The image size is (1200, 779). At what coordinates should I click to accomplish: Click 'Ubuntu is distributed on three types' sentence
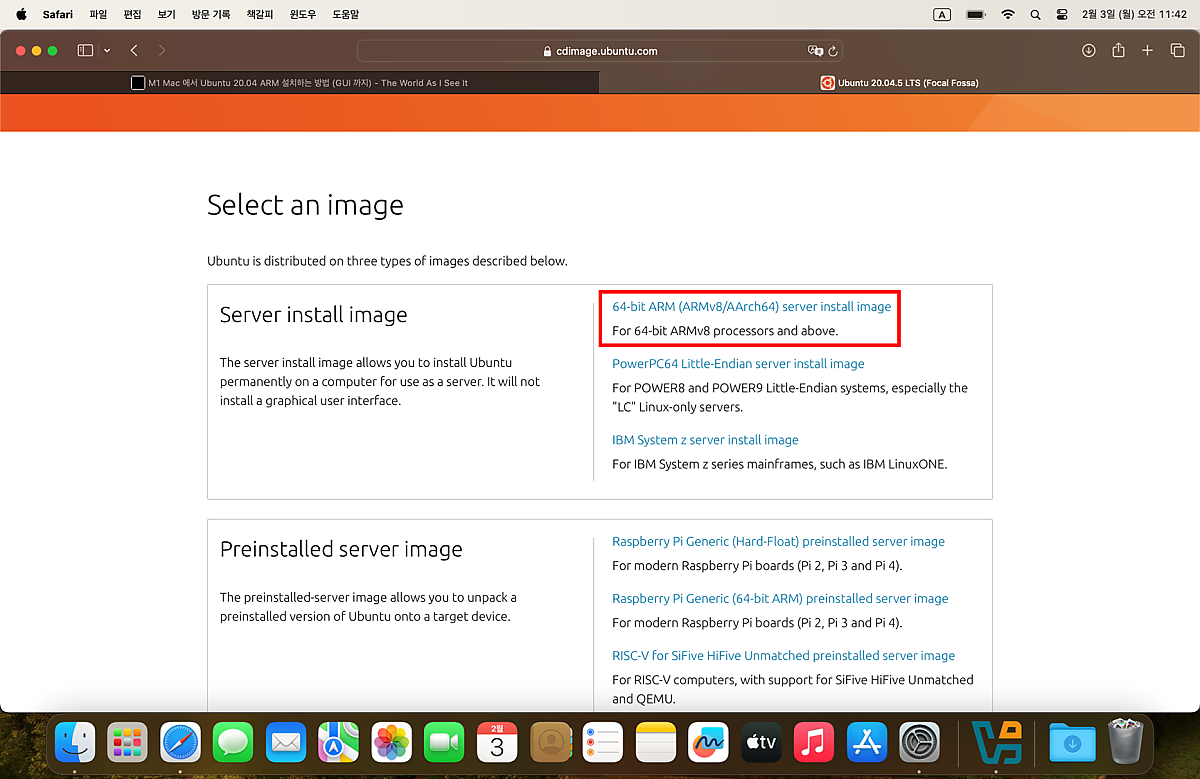[387, 262]
